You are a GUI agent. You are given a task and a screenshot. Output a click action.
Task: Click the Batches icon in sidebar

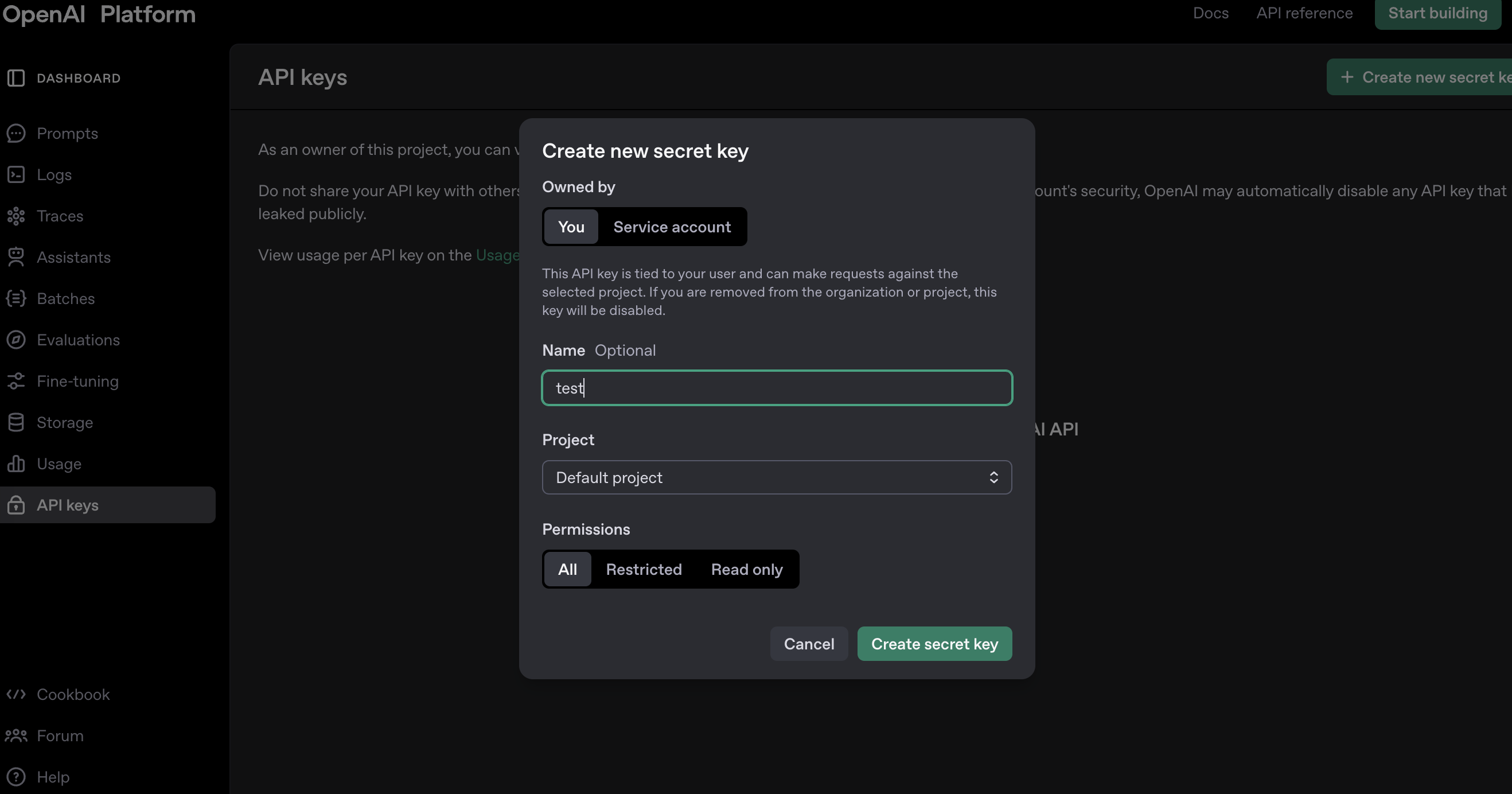[16, 298]
